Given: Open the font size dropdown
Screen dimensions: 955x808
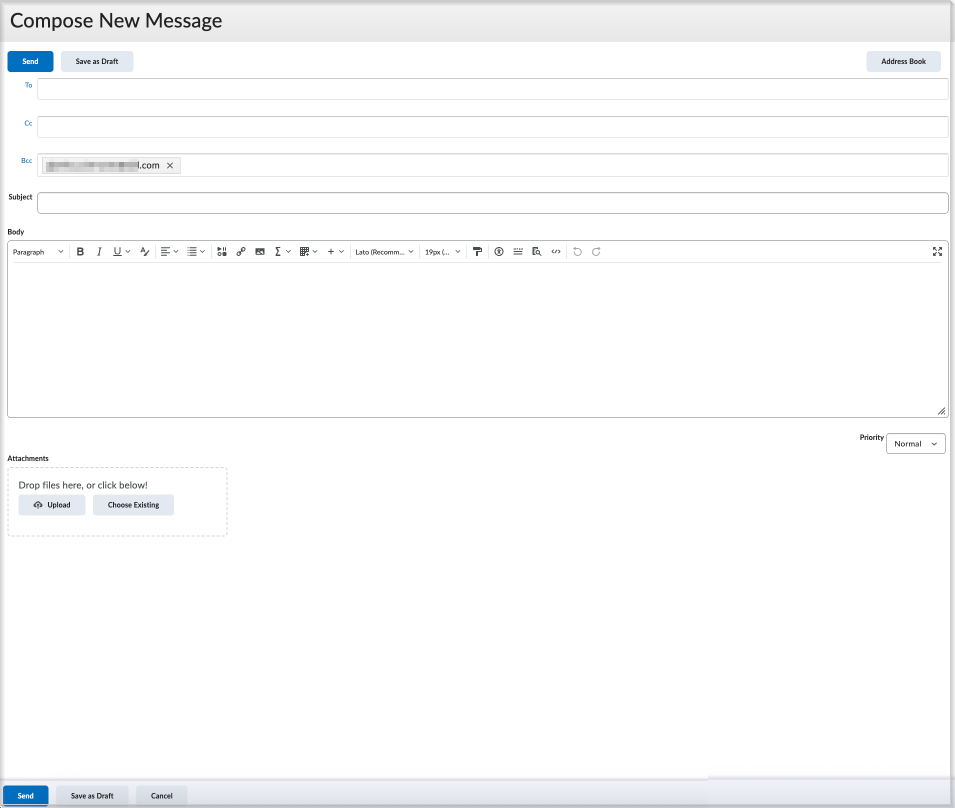Looking at the screenshot, I should pos(441,251).
